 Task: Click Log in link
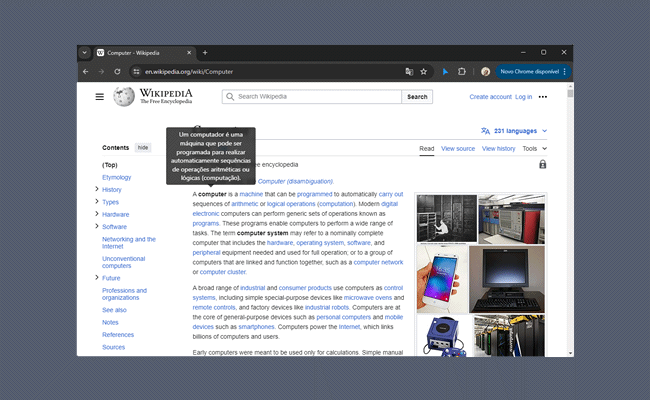524,97
